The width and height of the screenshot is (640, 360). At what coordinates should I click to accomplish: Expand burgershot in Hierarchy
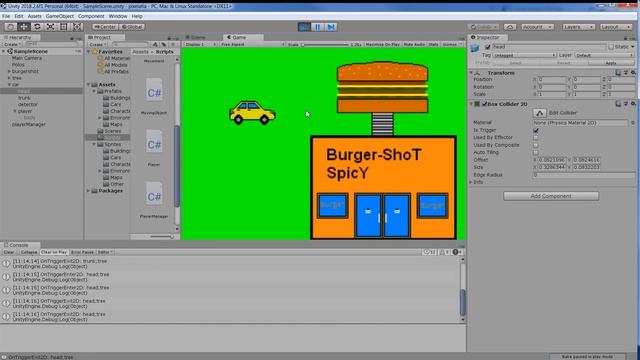9,71
